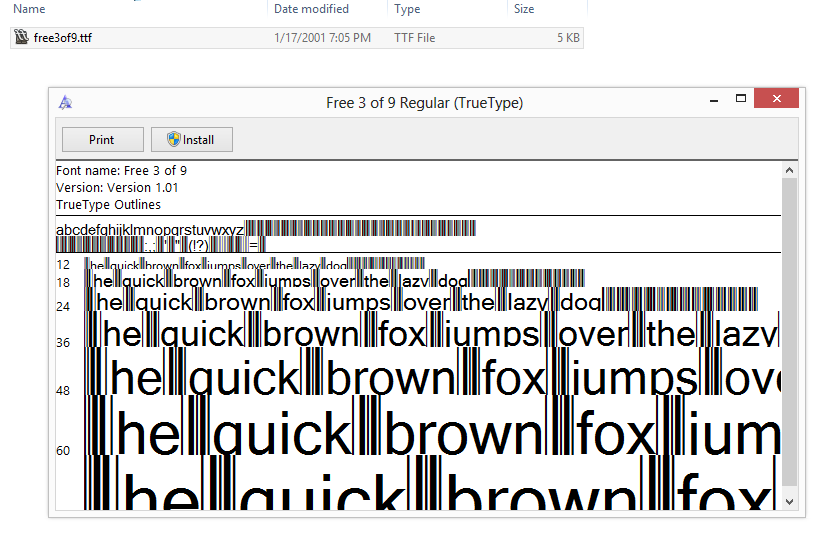Click the '1/17/2001 7:05 PM' date cell
Viewport: 824px width, 535px height.
tap(322, 38)
